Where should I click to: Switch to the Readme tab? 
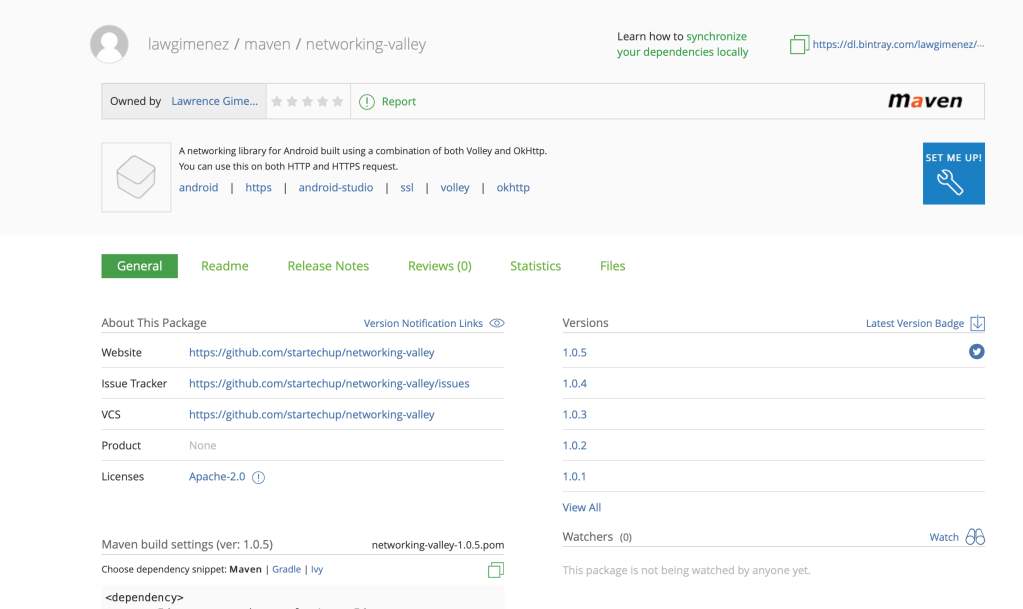[224, 266]
